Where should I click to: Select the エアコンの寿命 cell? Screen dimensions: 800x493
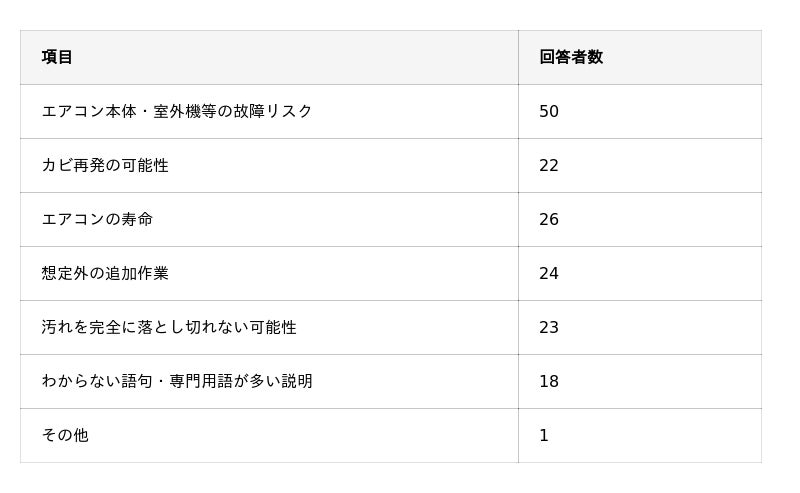[x=97, y=219]
